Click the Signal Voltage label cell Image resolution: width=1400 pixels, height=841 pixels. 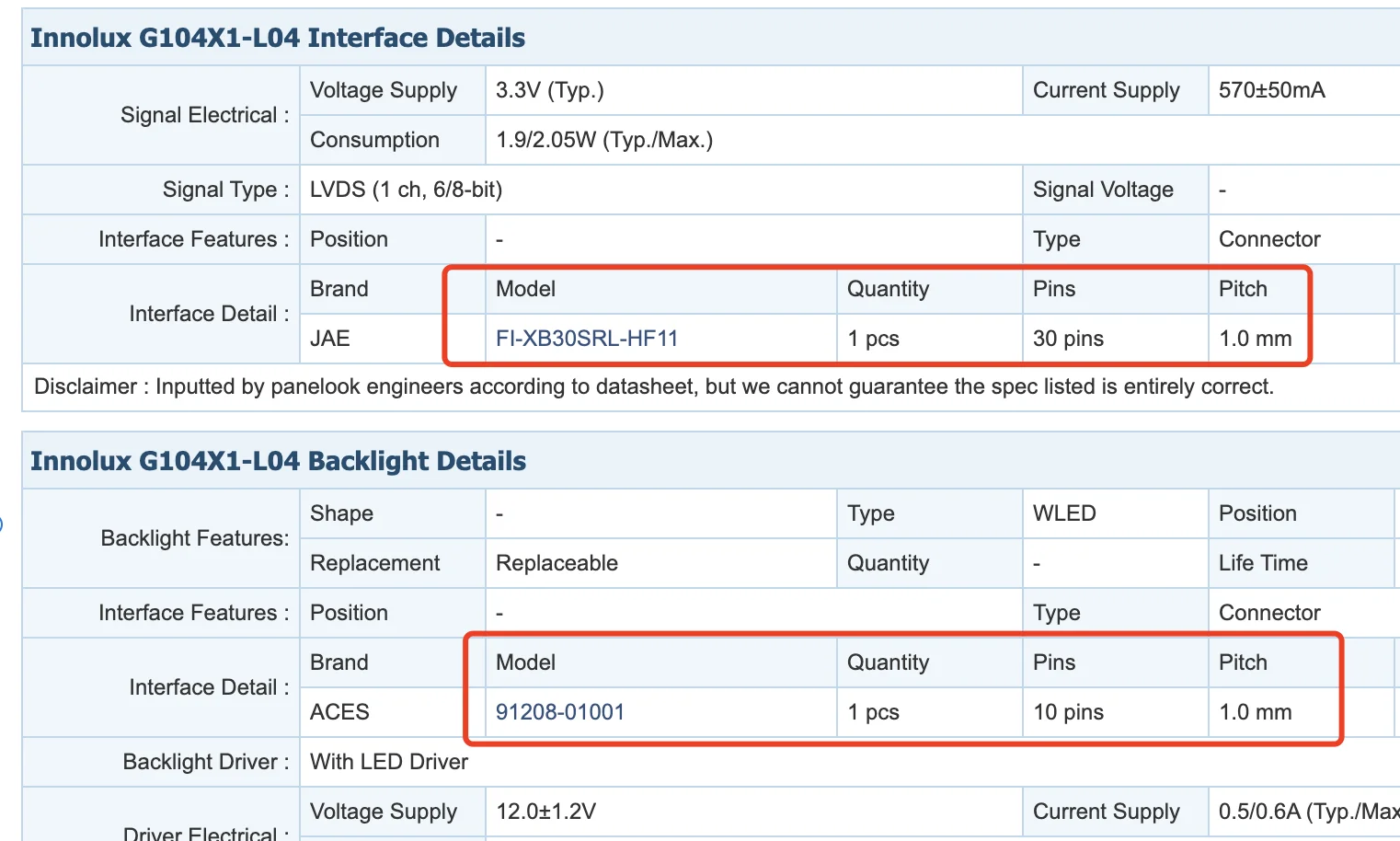click(x=1103, y=190)
